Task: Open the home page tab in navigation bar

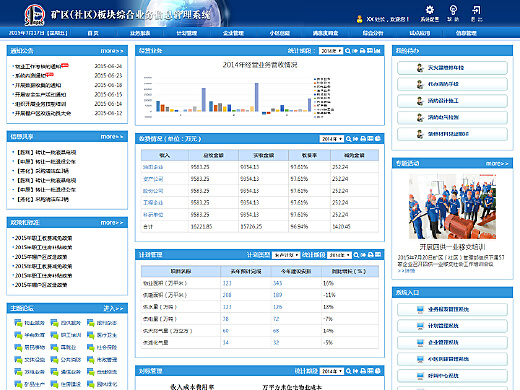Action: [93, 33]
